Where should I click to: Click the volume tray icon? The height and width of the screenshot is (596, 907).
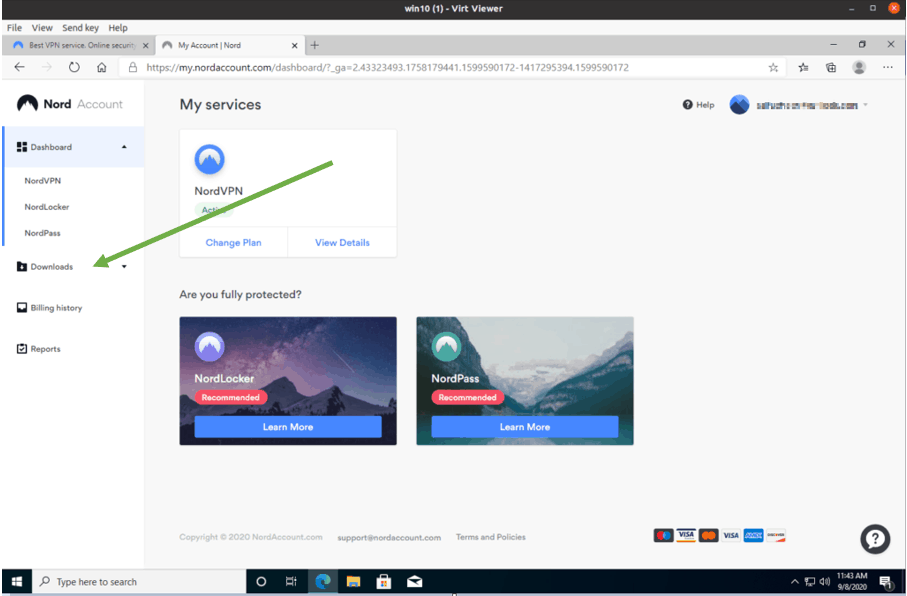coord(824,582)
